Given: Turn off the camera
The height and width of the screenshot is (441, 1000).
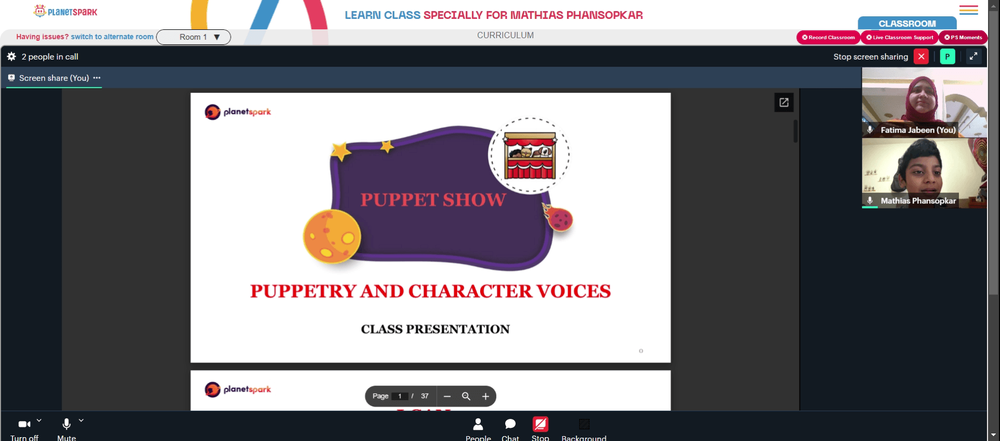Looking at the screenshot, I should pyautogui.click(x=24, y=429).
